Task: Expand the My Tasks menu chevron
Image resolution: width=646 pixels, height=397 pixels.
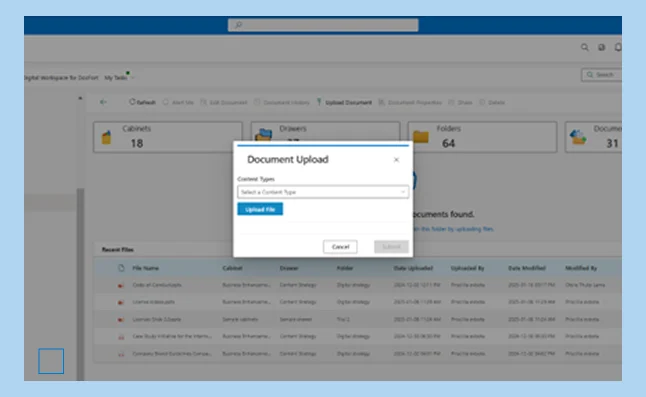Action: point(133,78)
